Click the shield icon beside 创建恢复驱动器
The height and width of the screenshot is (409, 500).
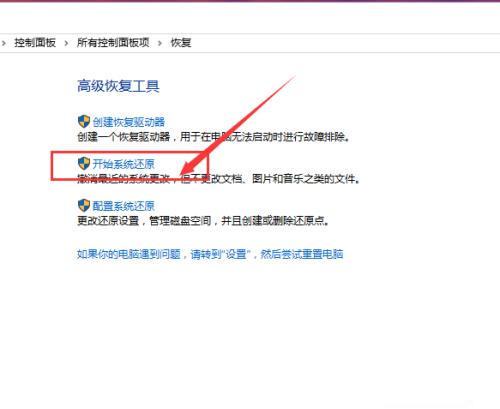[x=84, y=121]
